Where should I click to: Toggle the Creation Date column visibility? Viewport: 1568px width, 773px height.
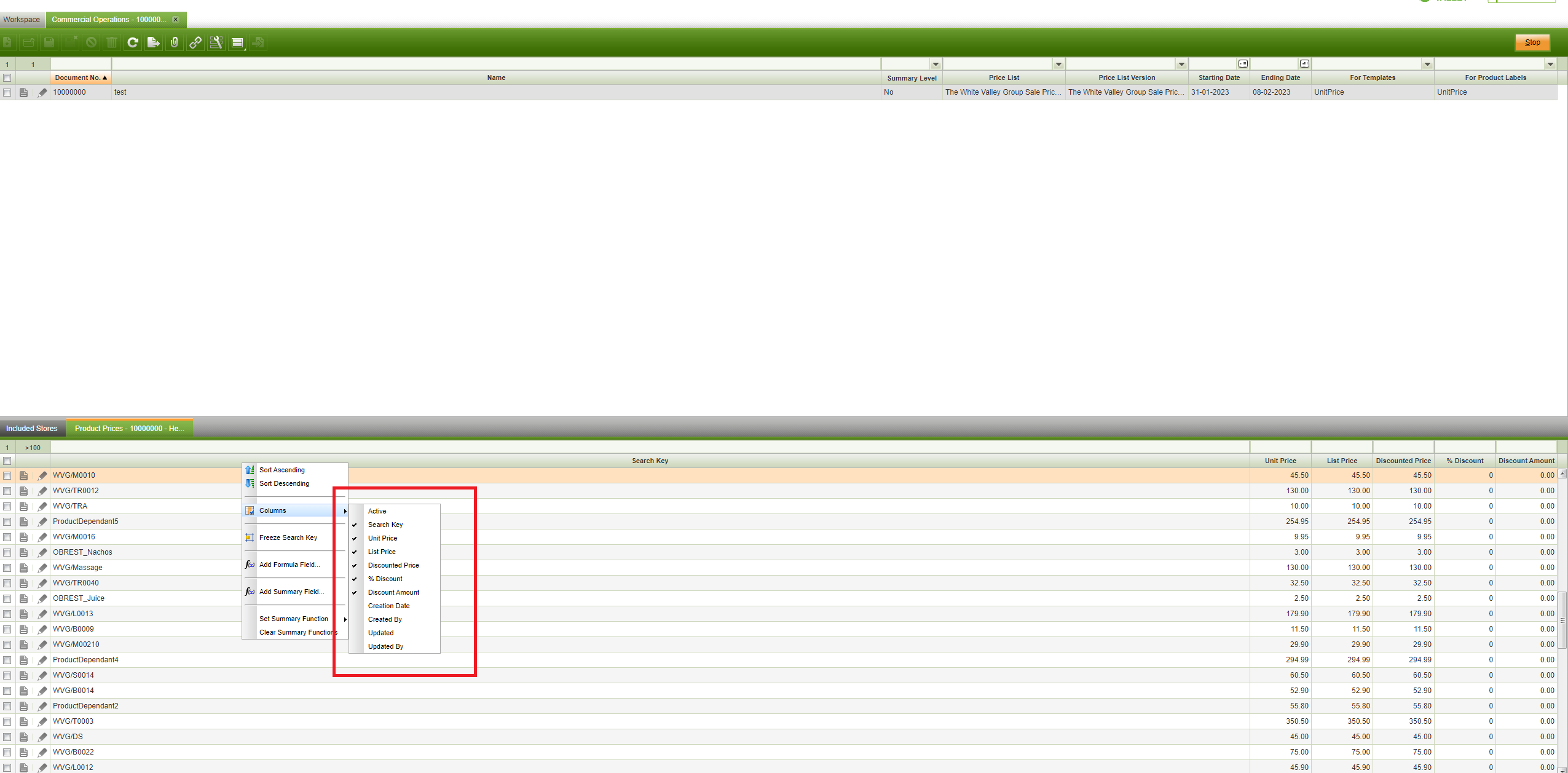388,606
